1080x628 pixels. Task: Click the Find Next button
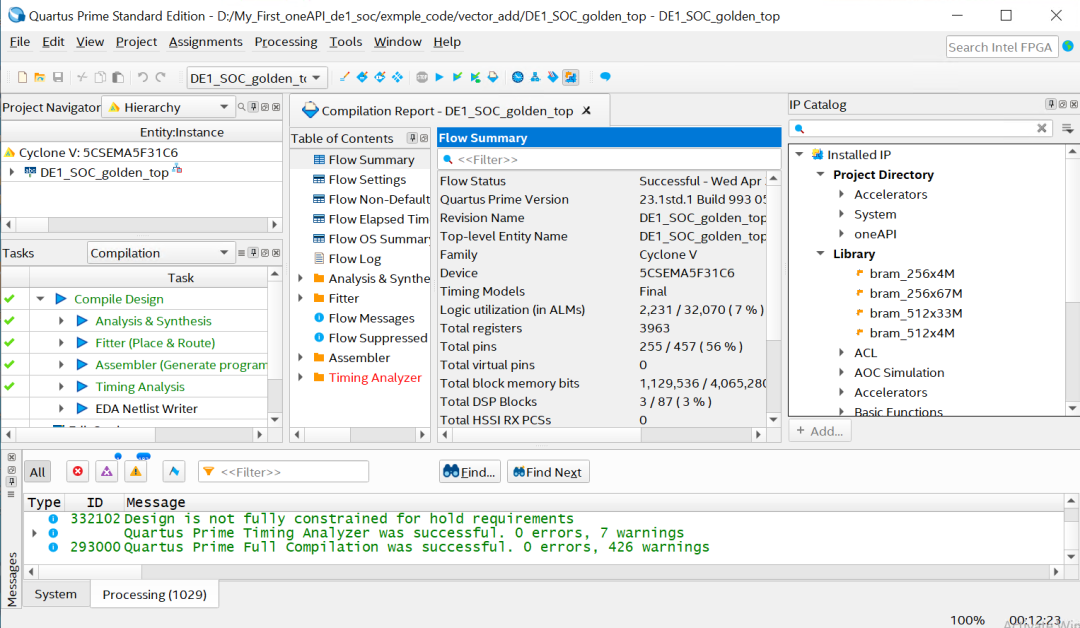click(x=548, y=472)
